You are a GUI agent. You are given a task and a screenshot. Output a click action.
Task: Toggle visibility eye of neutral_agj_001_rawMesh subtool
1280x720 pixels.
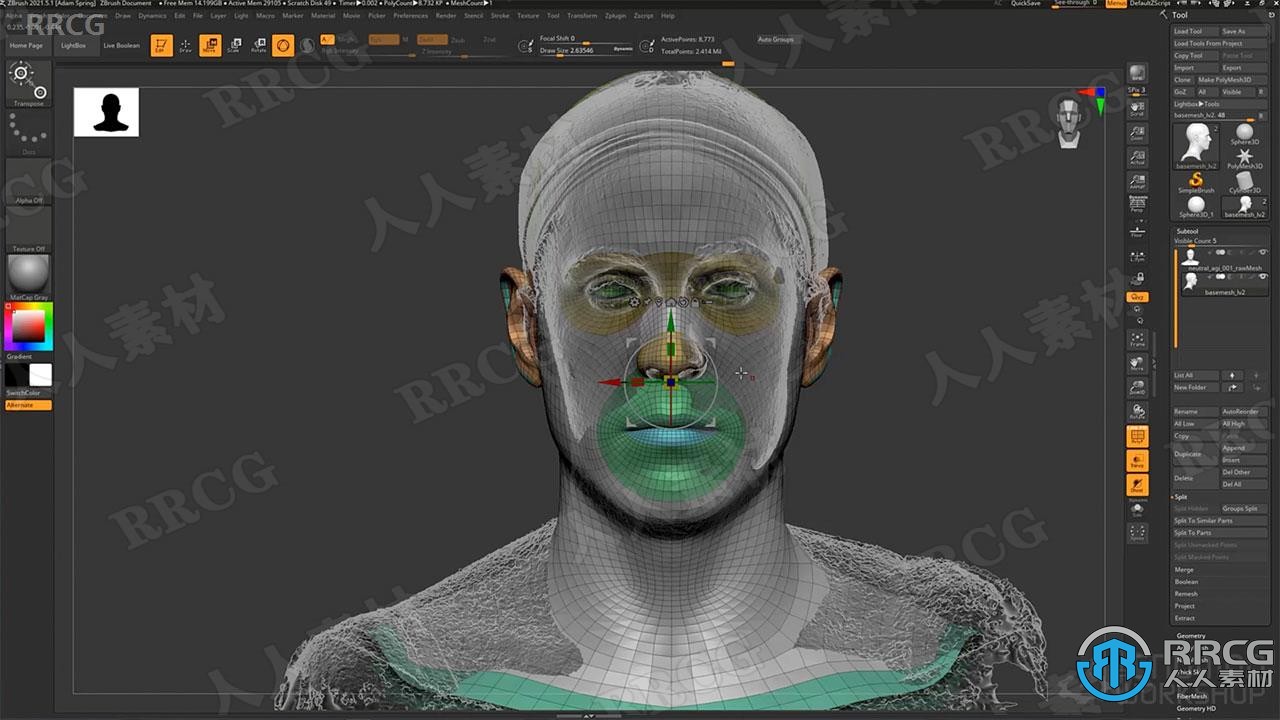(x=1263, y=253)
